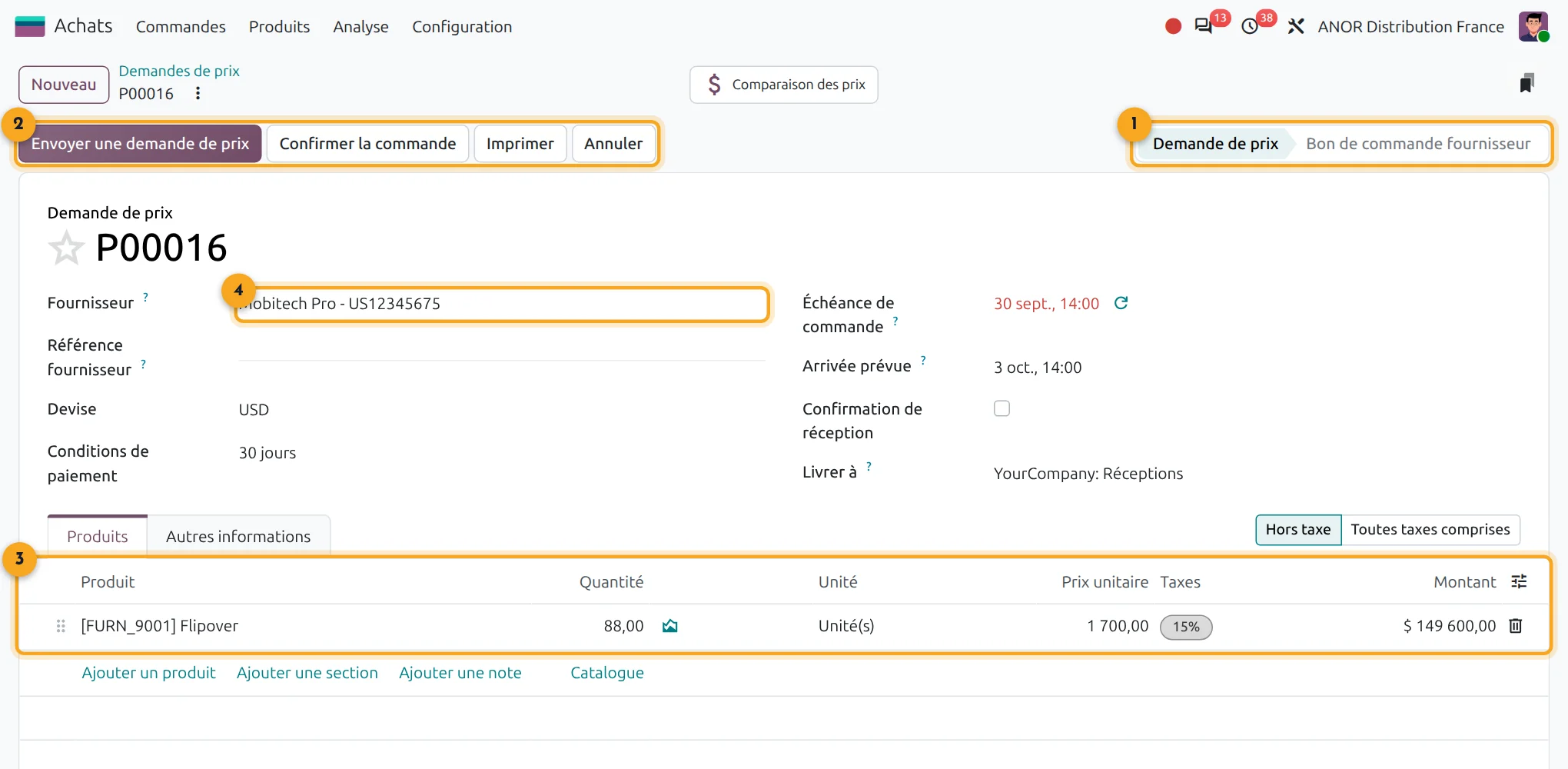Open the P00016 actions kebab menu
The image size is (1568, 769).
(x=198, y=93)
